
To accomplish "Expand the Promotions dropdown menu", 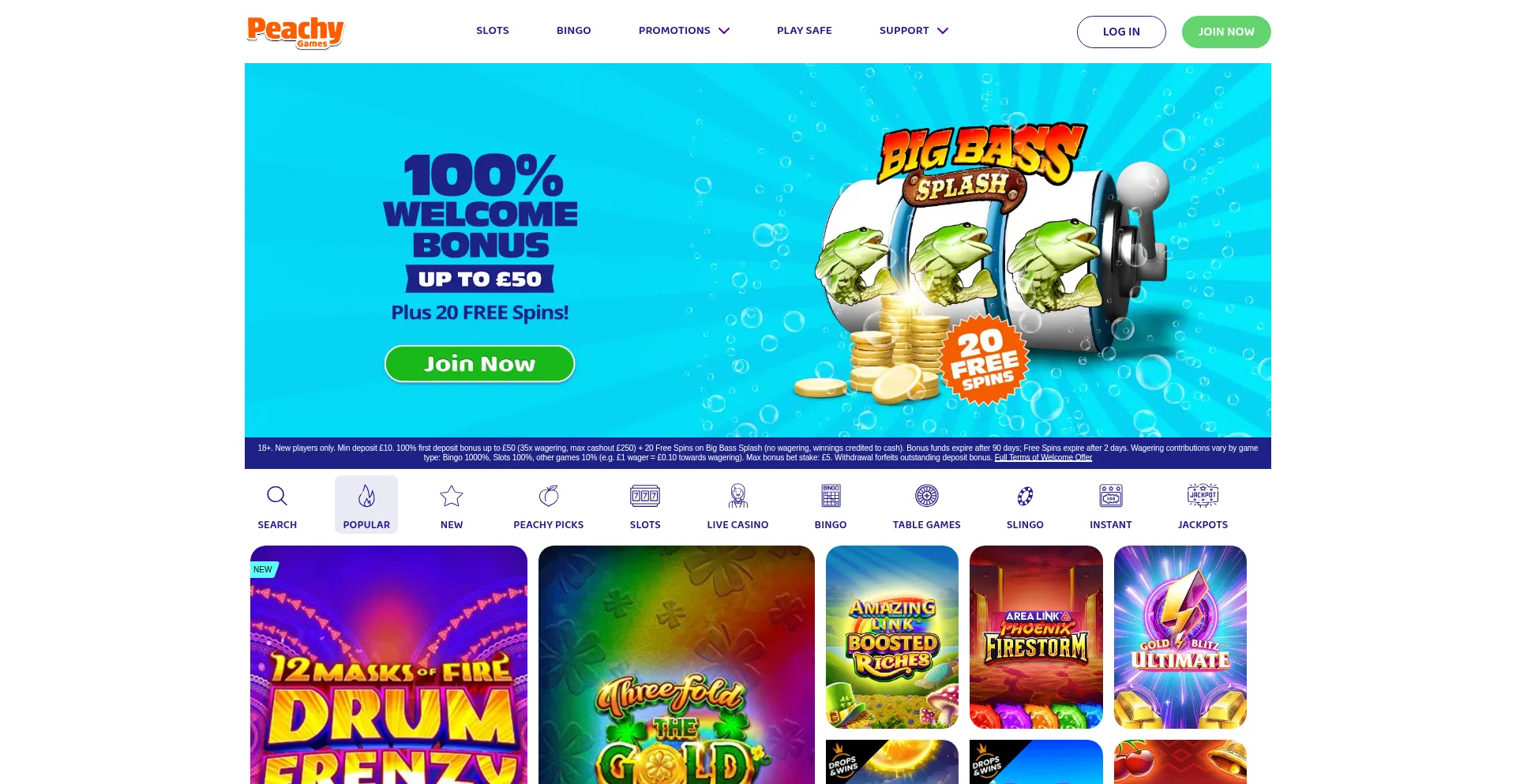I will pos(684,31).
